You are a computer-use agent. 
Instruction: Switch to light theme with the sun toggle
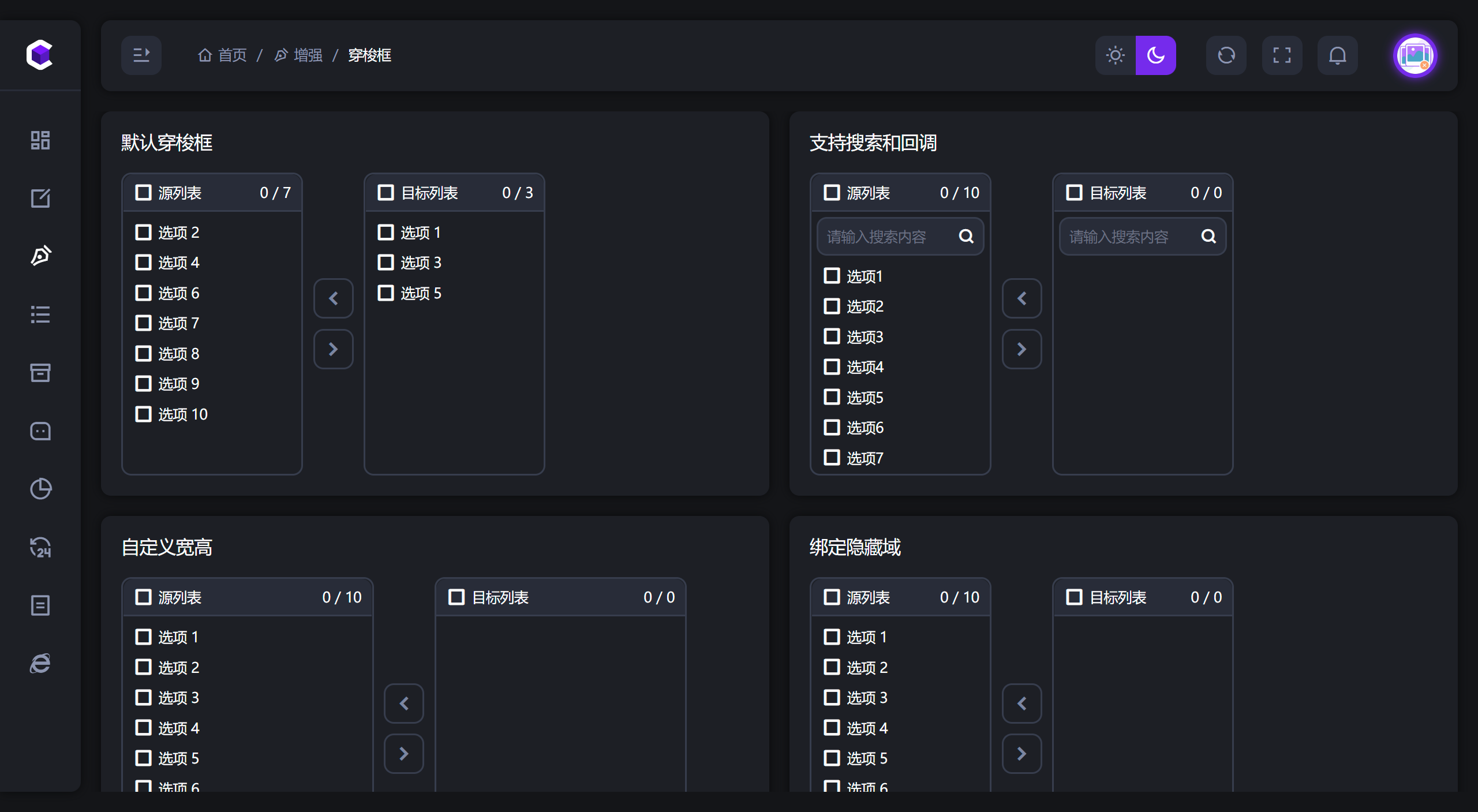pos(1115,55)
